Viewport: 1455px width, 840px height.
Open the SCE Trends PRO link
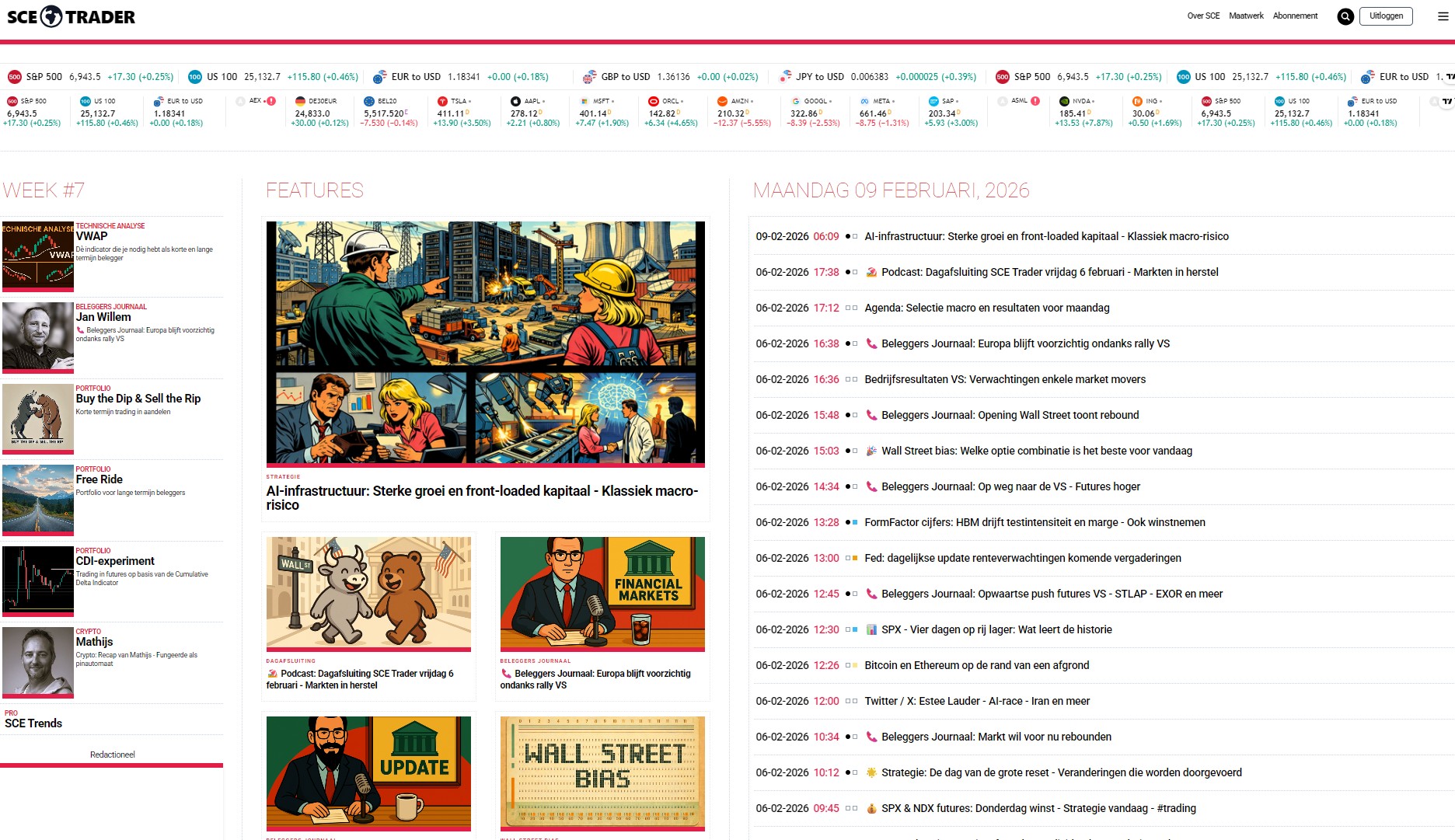tap(33, 723)
